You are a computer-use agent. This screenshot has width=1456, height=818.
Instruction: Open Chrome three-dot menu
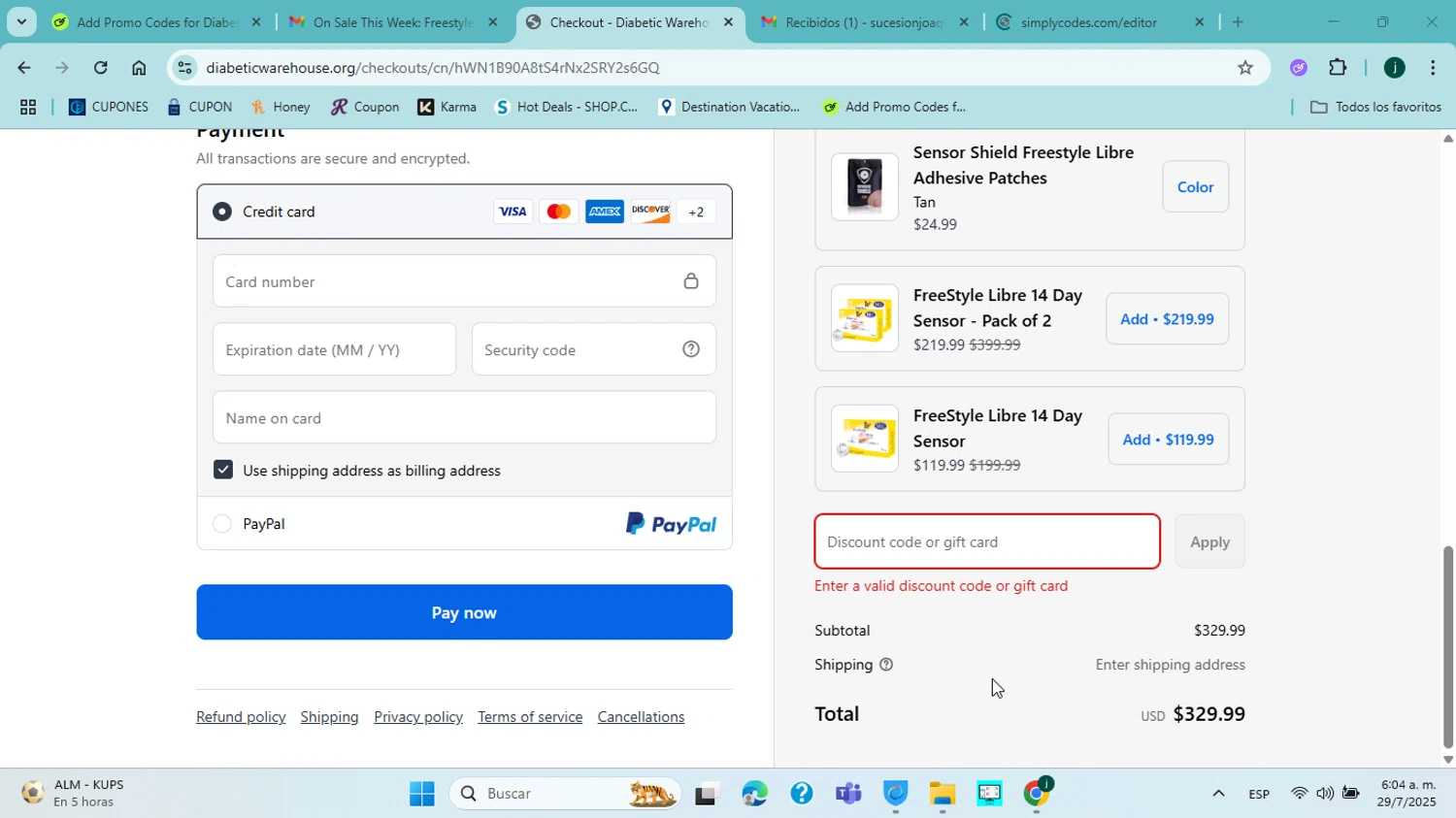[x=1433, y=68]
